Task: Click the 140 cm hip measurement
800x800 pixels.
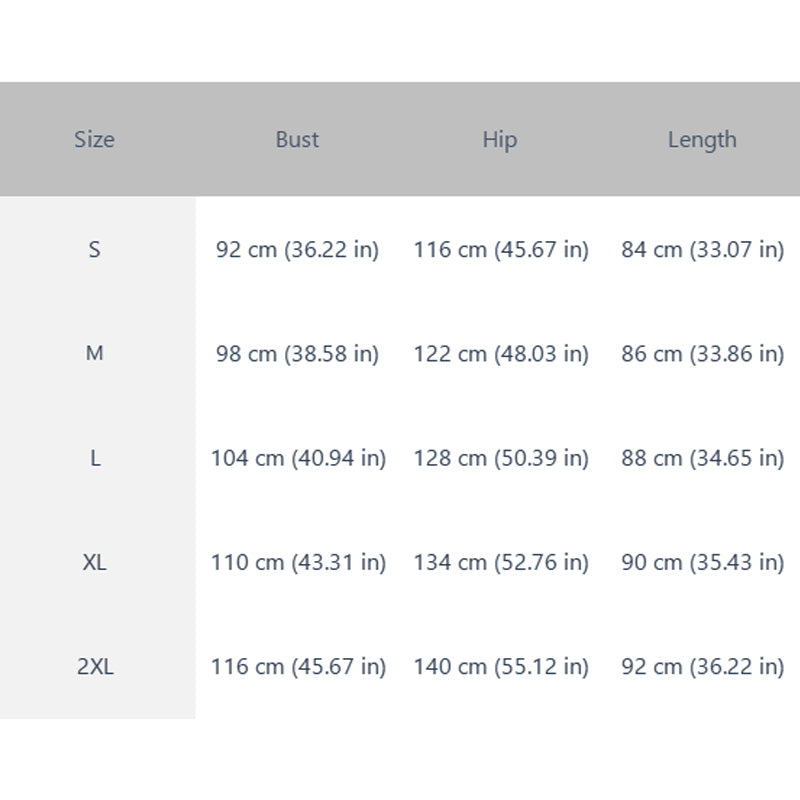Action: click(x=501, y=667)
